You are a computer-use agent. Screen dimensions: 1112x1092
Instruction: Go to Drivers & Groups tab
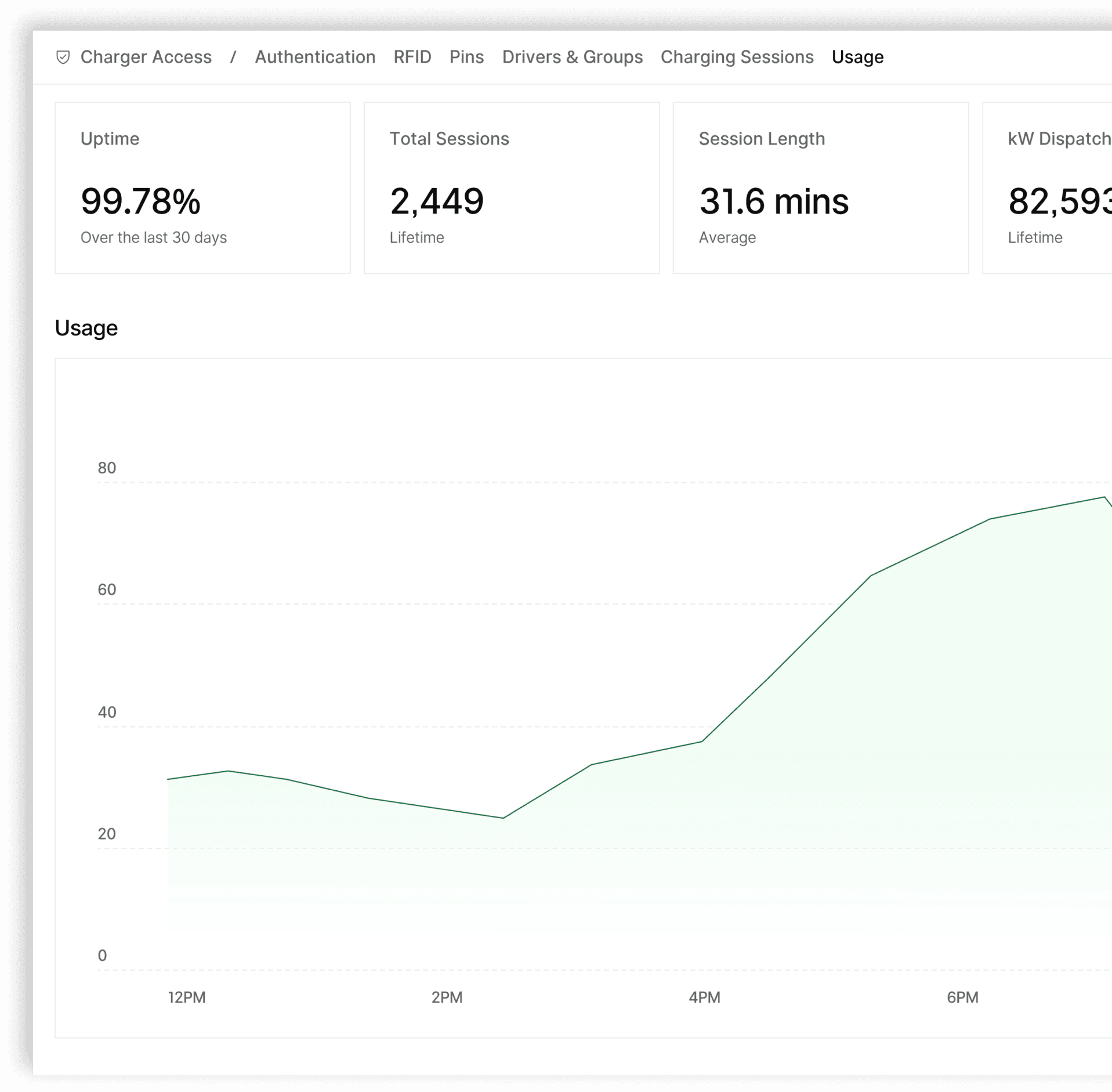[573, 57]
